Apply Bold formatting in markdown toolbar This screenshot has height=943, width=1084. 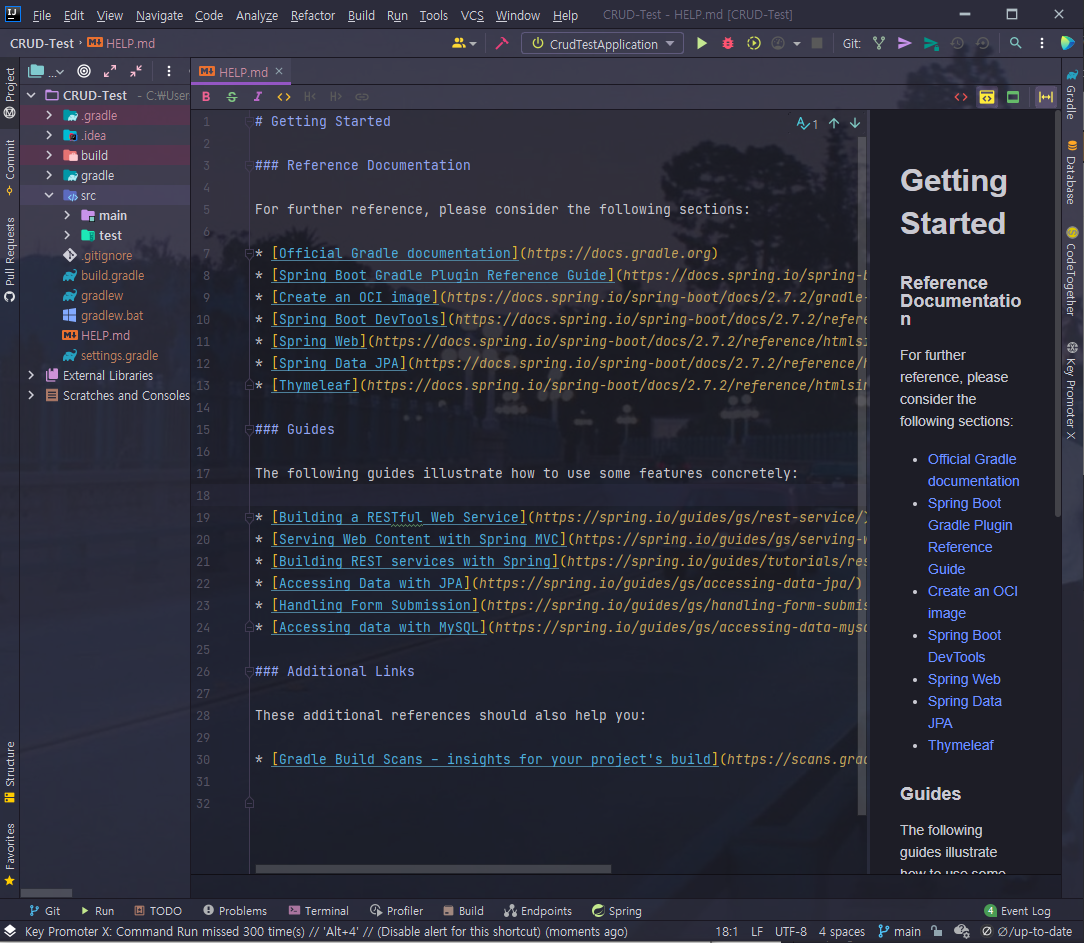(206, 97)
